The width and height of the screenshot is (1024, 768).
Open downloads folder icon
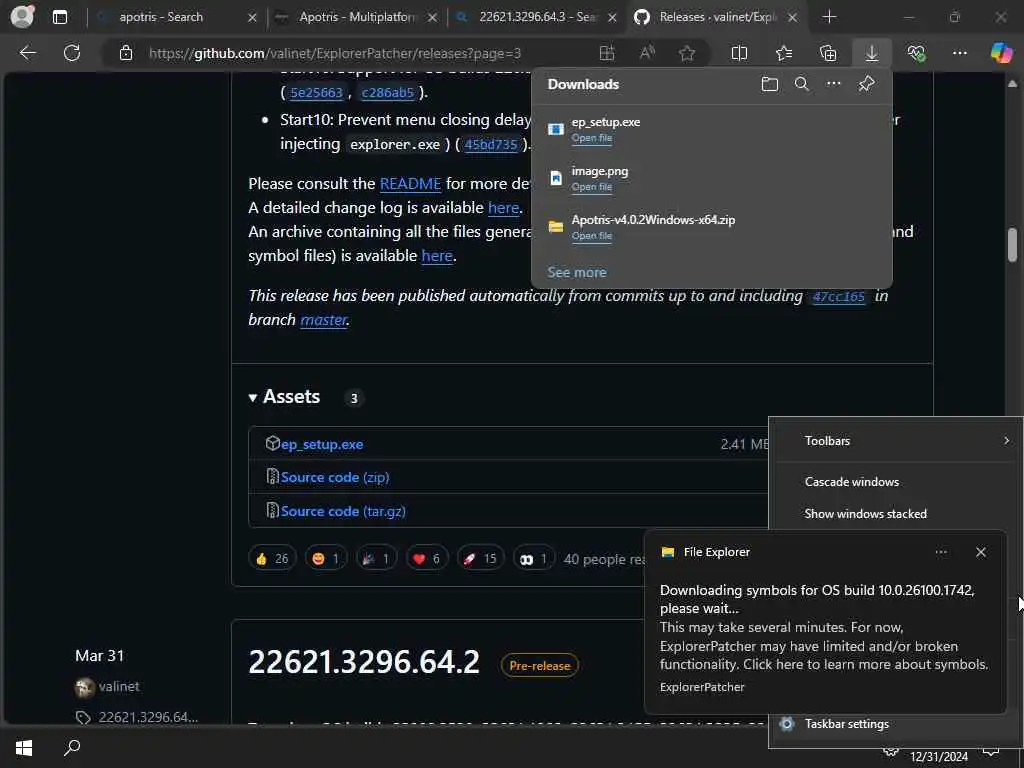point(769,84)
